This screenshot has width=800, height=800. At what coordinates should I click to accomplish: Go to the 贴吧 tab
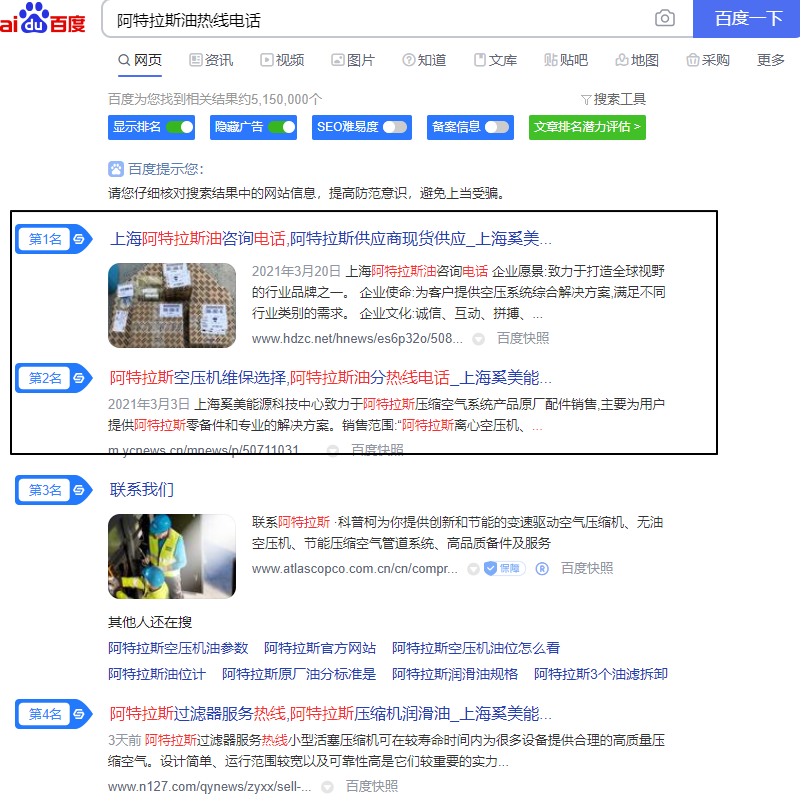click(566, 60)
